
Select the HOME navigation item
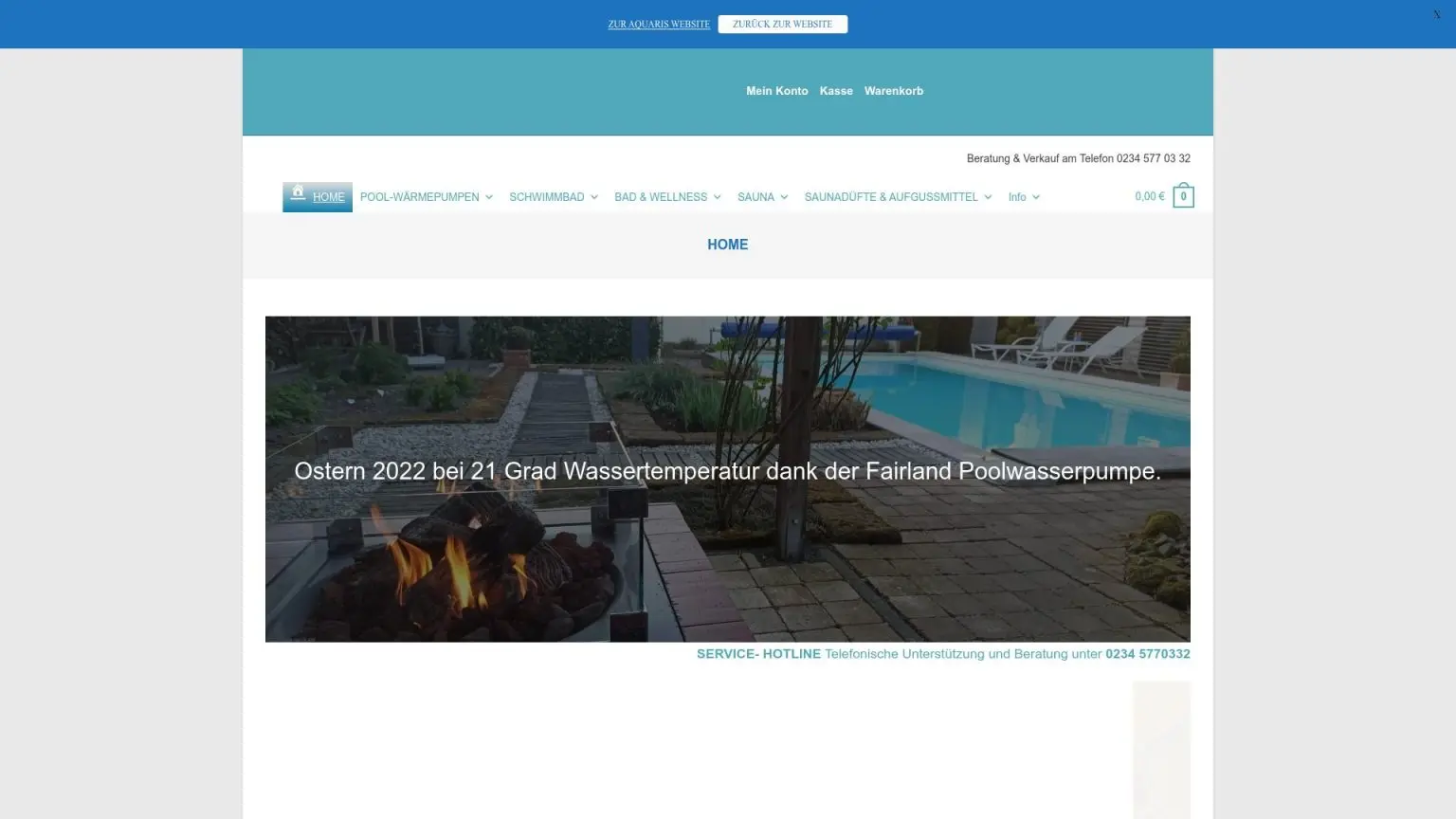(328, 197)
